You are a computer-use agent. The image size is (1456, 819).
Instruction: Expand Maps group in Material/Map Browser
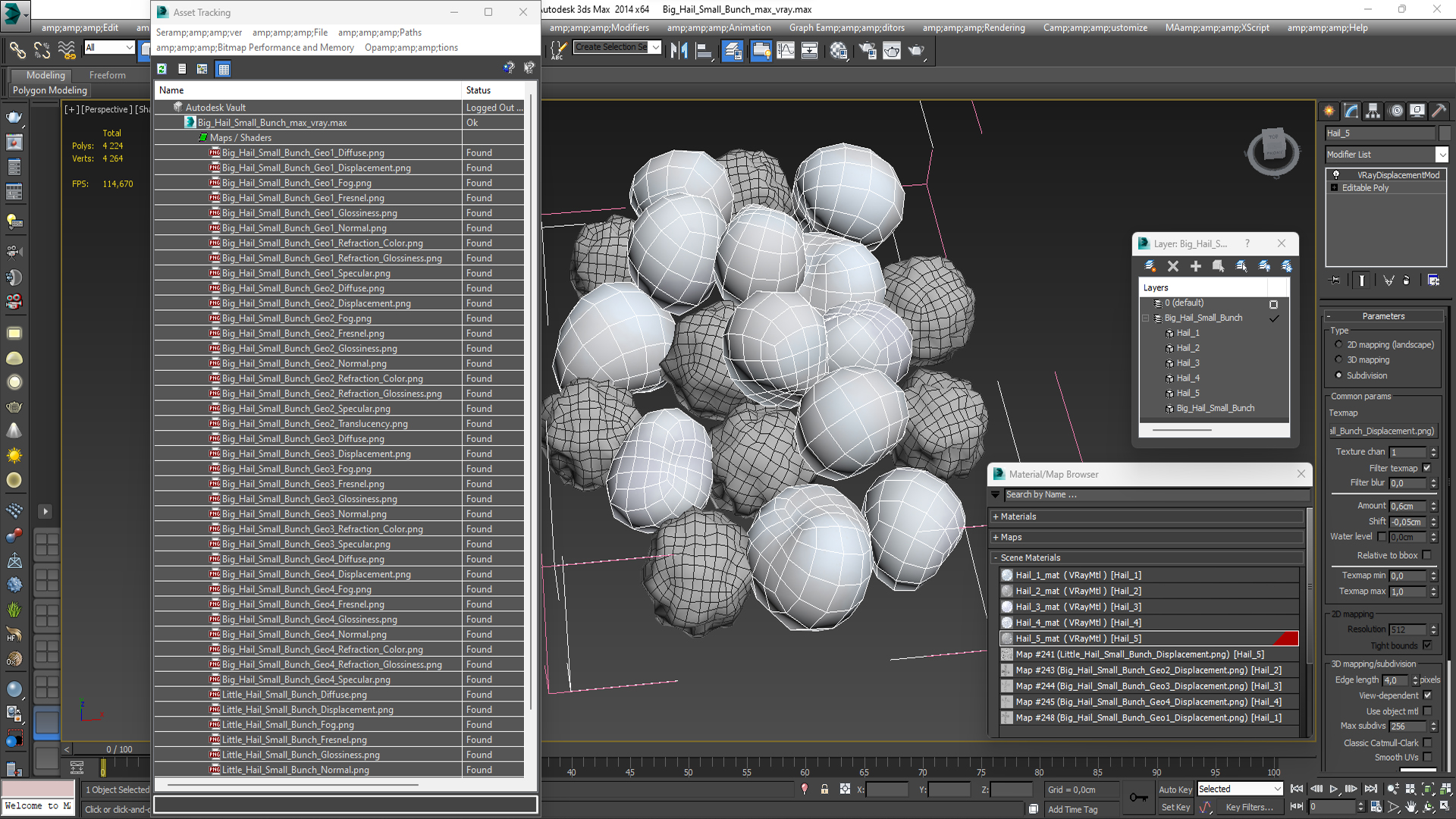pyautogui.click(x=996, y=537)
